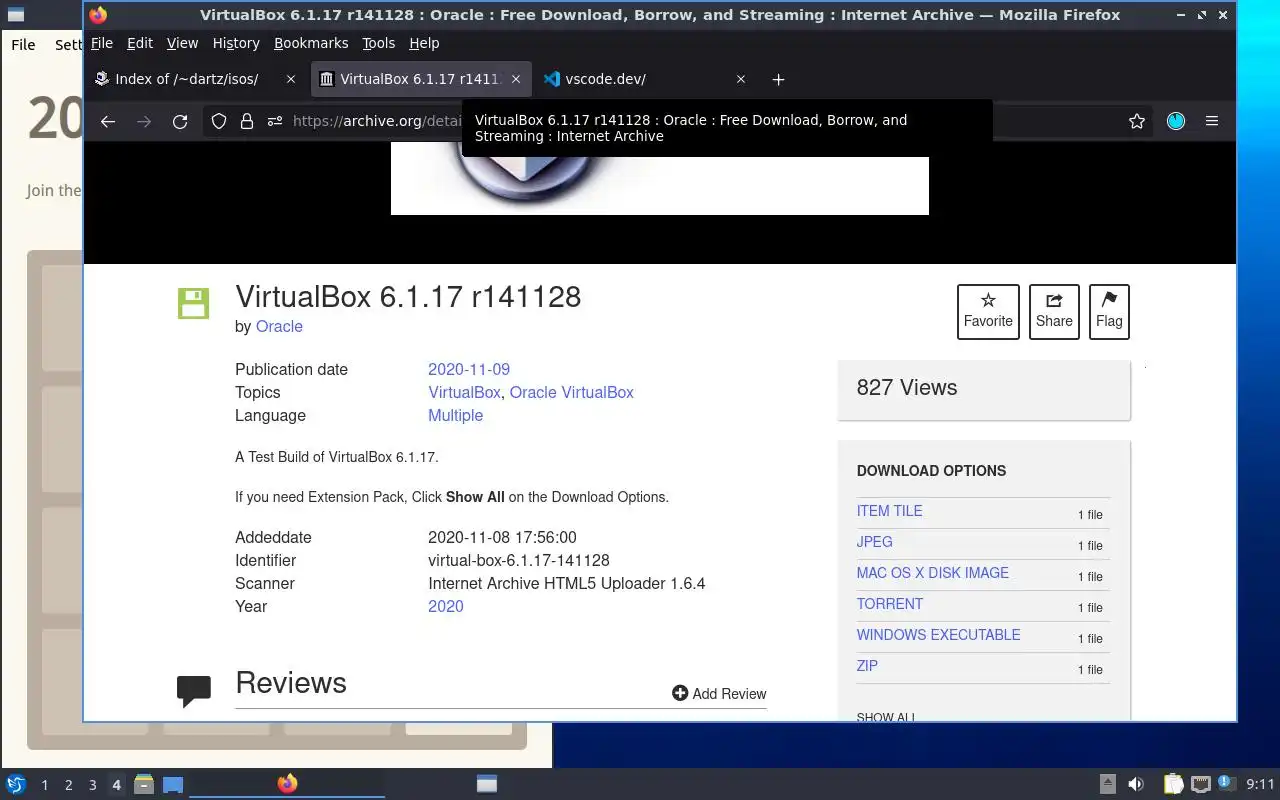Click the File menu of the background window
Screen dimensions: 1280x800
(x=23, y=44)
